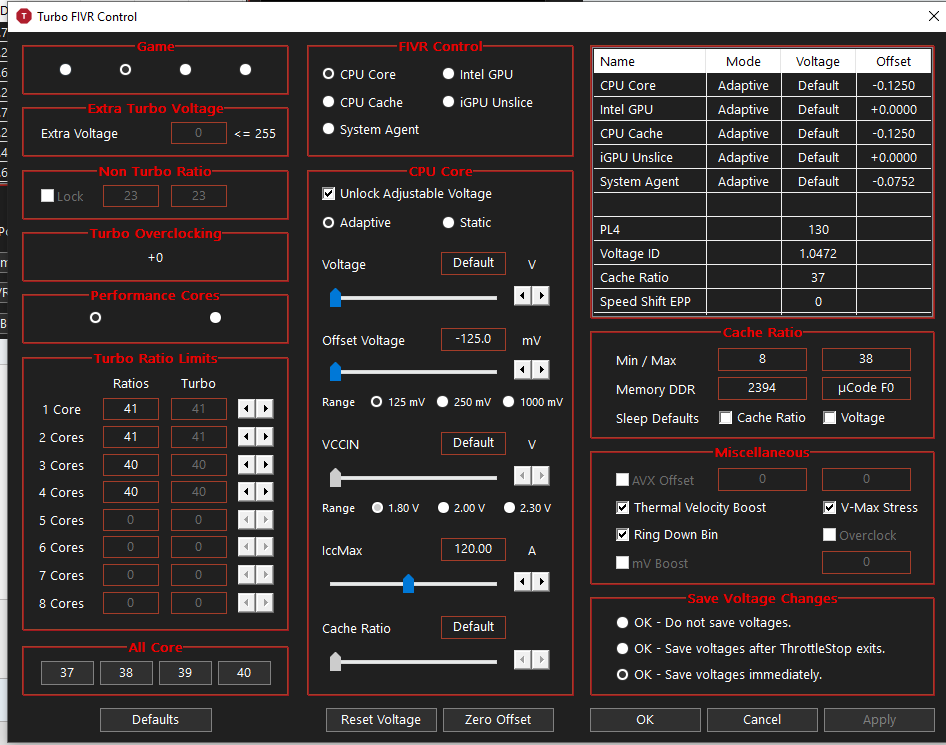
Task: Decrease 1 Core turbo ratio arrow
Action: [246, 409]
